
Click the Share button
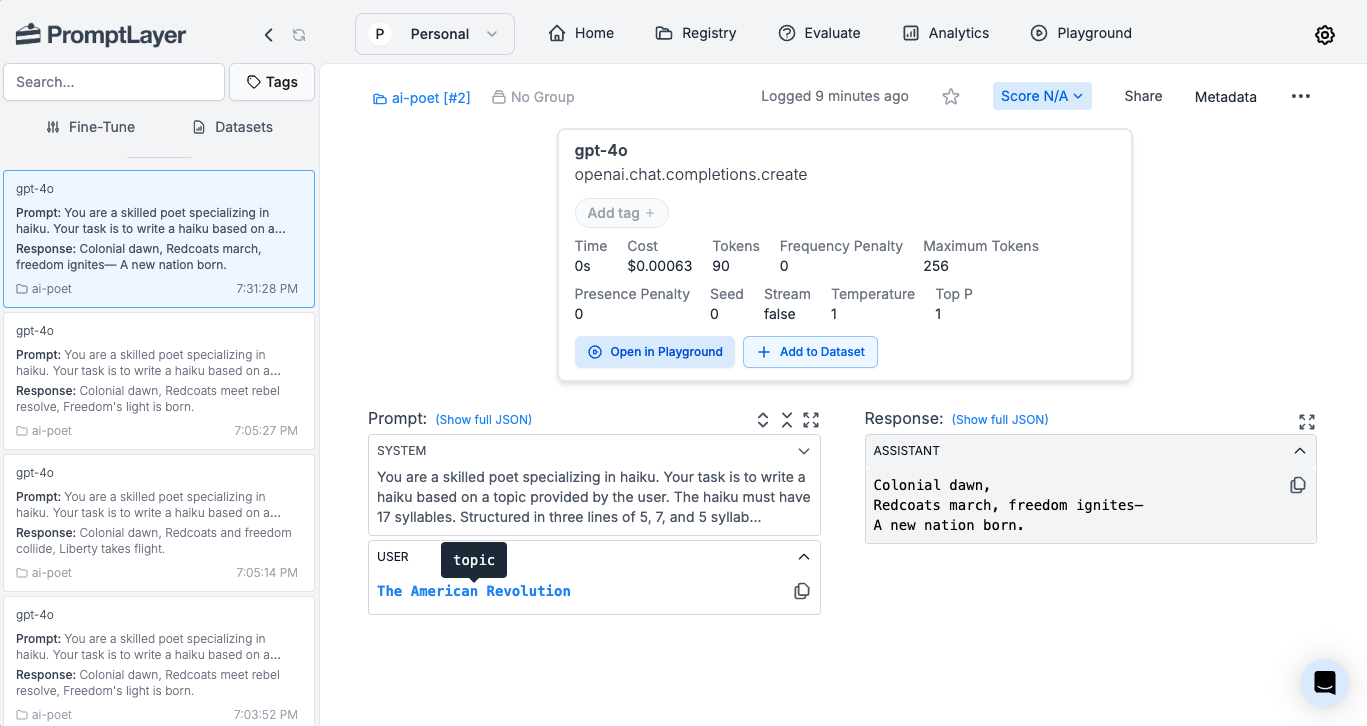[x=1143, y=96]
